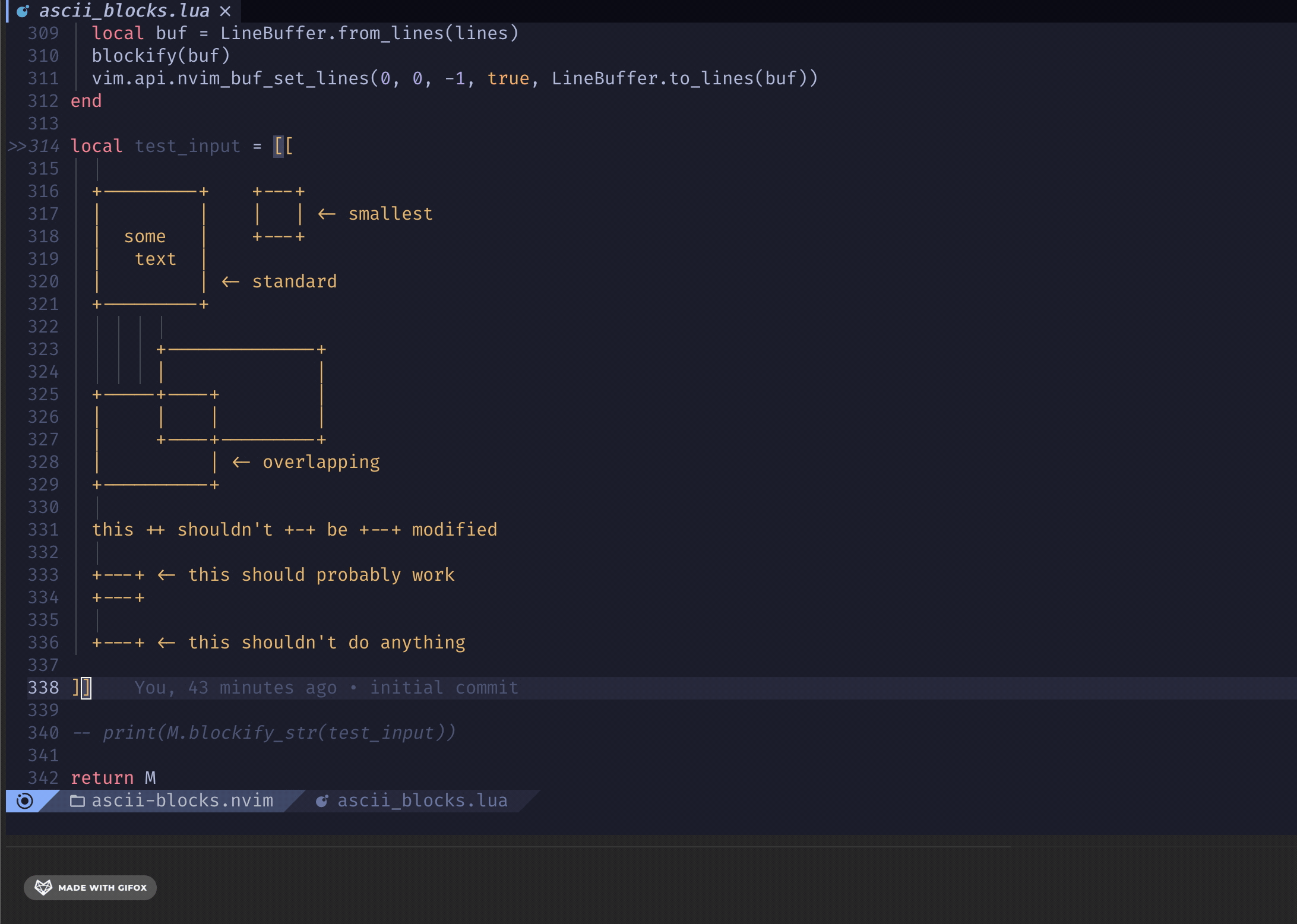Screen dimensions: 1297x924
Task: Click the Lua icon in the statusline
Action: [x=321, y=801]
